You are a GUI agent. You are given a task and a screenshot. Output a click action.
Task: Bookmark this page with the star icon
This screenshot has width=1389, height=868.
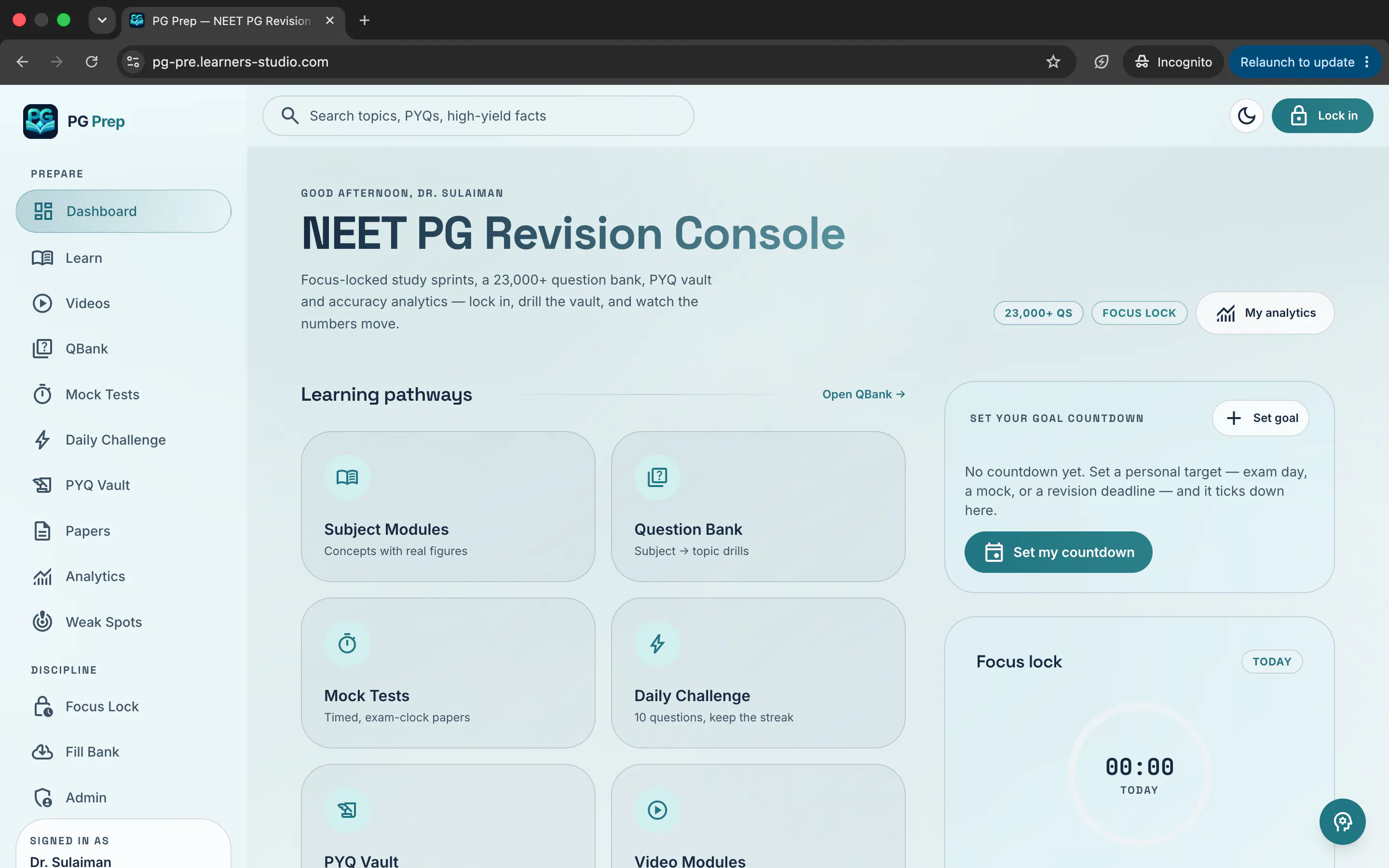click(1053, 62)
